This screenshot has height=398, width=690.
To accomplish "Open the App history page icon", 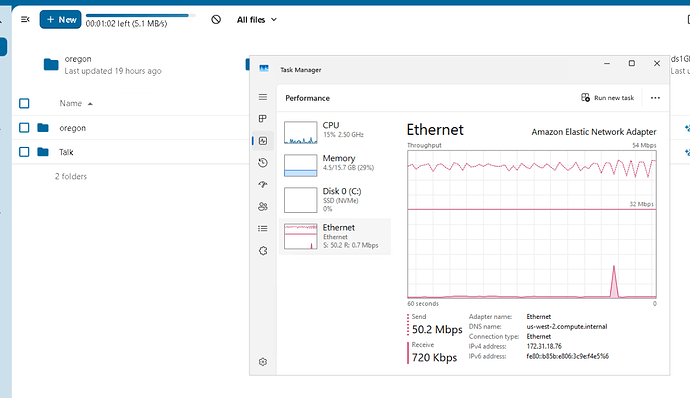I will tap(263, 163).
